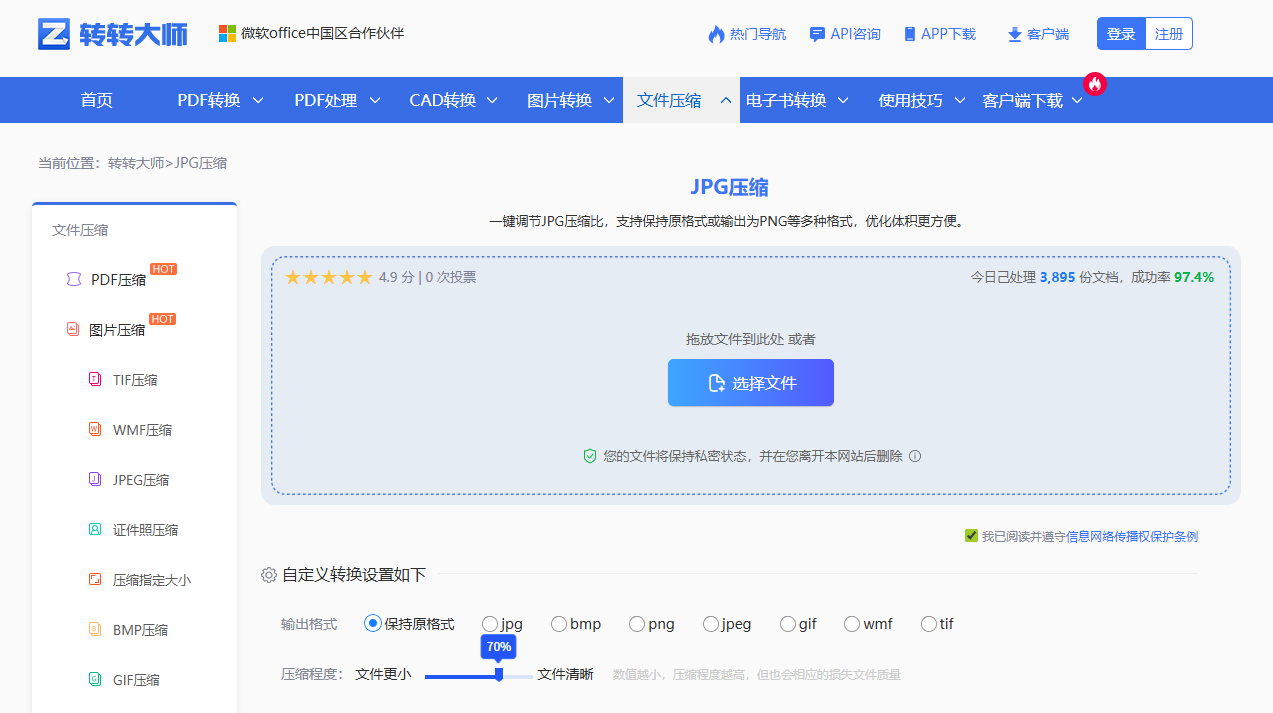The width and height of the screenshot is (1273, 713).
Task: Click the green shield privacy icon
Action: coord(590,456)
